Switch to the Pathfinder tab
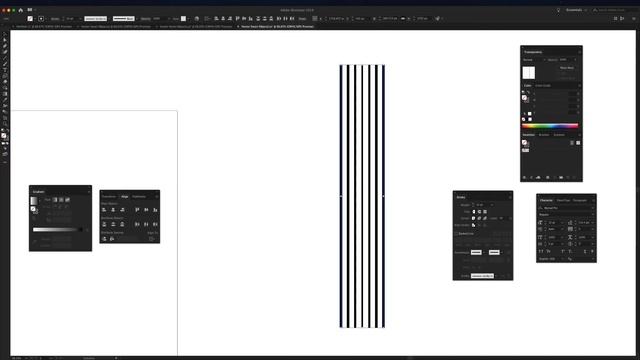This screenshot has height=360, width=640. [x=139, y=196]
